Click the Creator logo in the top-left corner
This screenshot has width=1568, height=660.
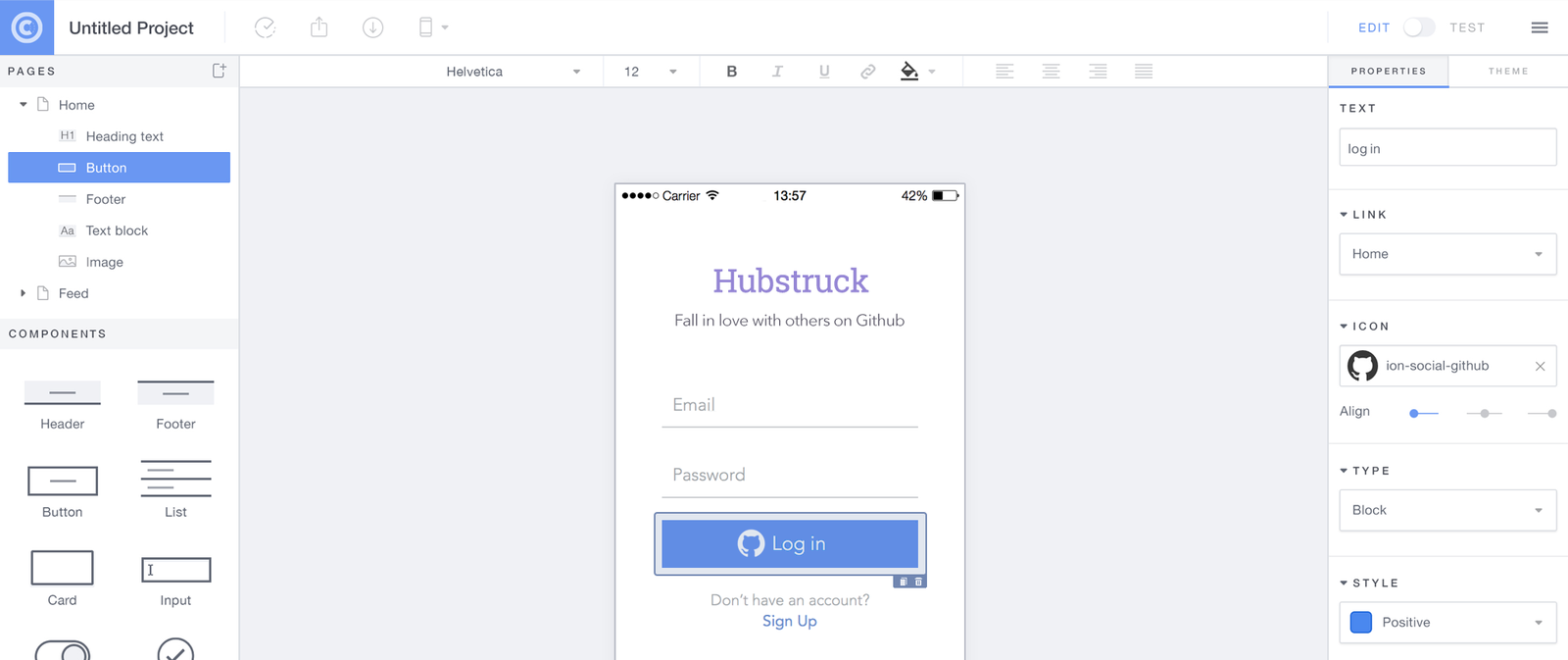point(26,27)
